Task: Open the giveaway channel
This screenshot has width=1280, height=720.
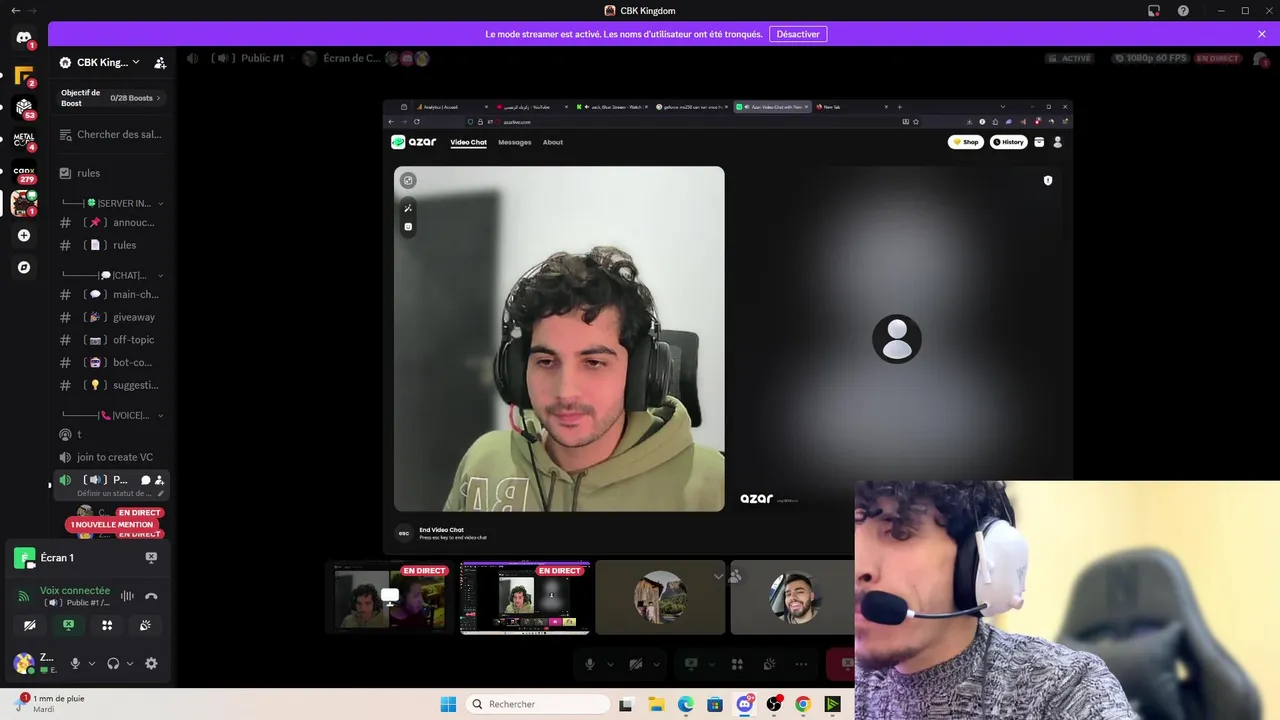Action: point(112,317)
